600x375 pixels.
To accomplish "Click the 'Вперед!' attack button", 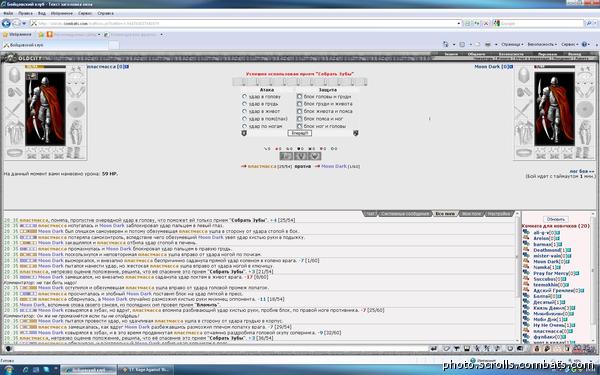I will coord(300,133).
